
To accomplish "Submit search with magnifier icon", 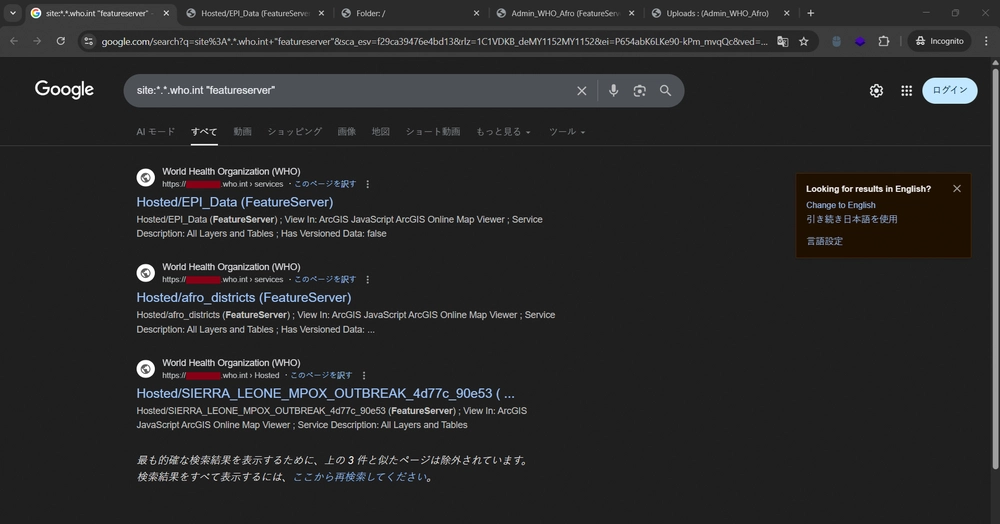I will click(x=665, y=91).
